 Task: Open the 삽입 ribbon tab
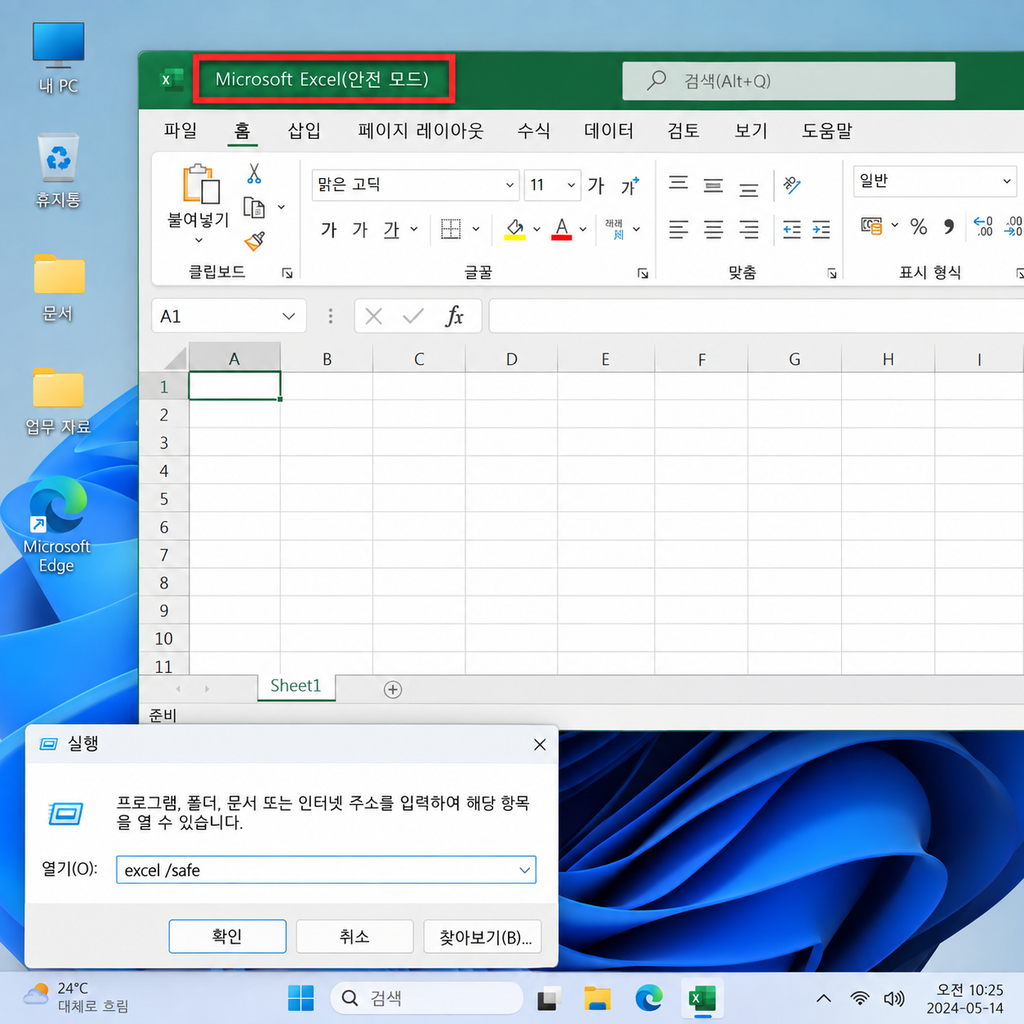pos(304,131)
